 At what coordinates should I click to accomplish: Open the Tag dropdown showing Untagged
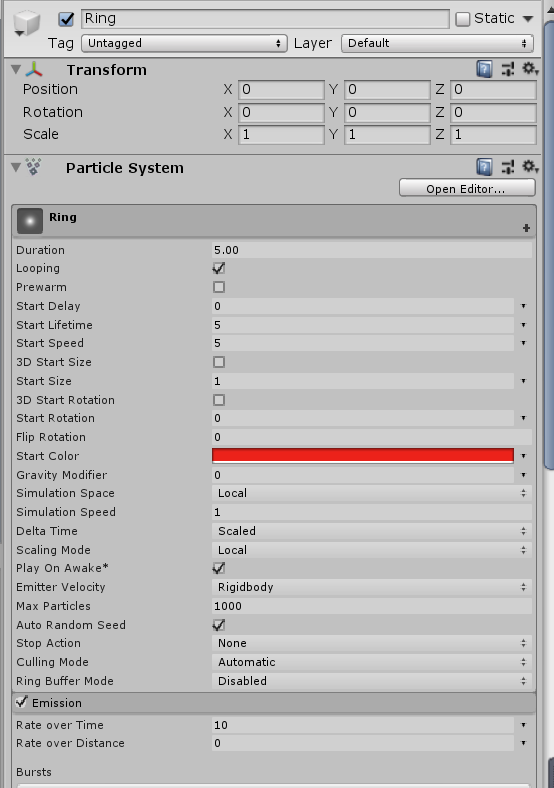pyautogui.click(x=184, y=43)
